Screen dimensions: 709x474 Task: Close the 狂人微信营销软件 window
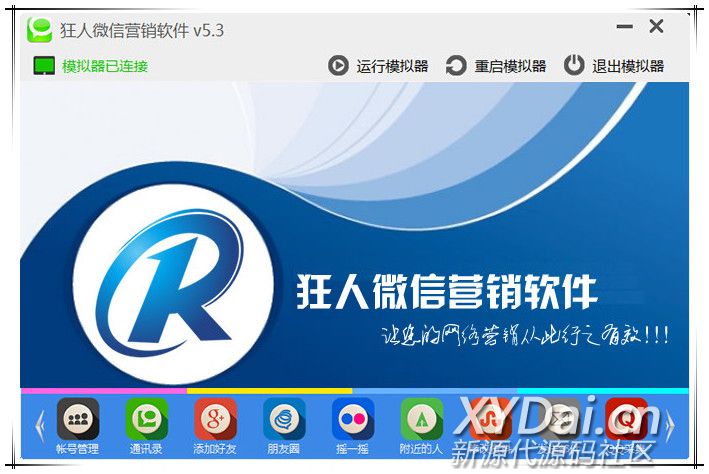pyautogui.click(x=656, y=26)
